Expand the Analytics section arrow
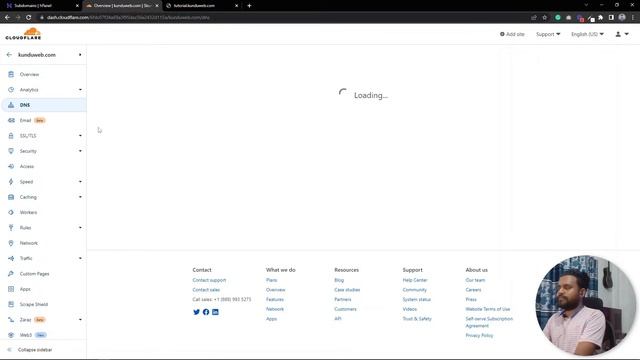 pyautogui.click(x=80, y=89)
